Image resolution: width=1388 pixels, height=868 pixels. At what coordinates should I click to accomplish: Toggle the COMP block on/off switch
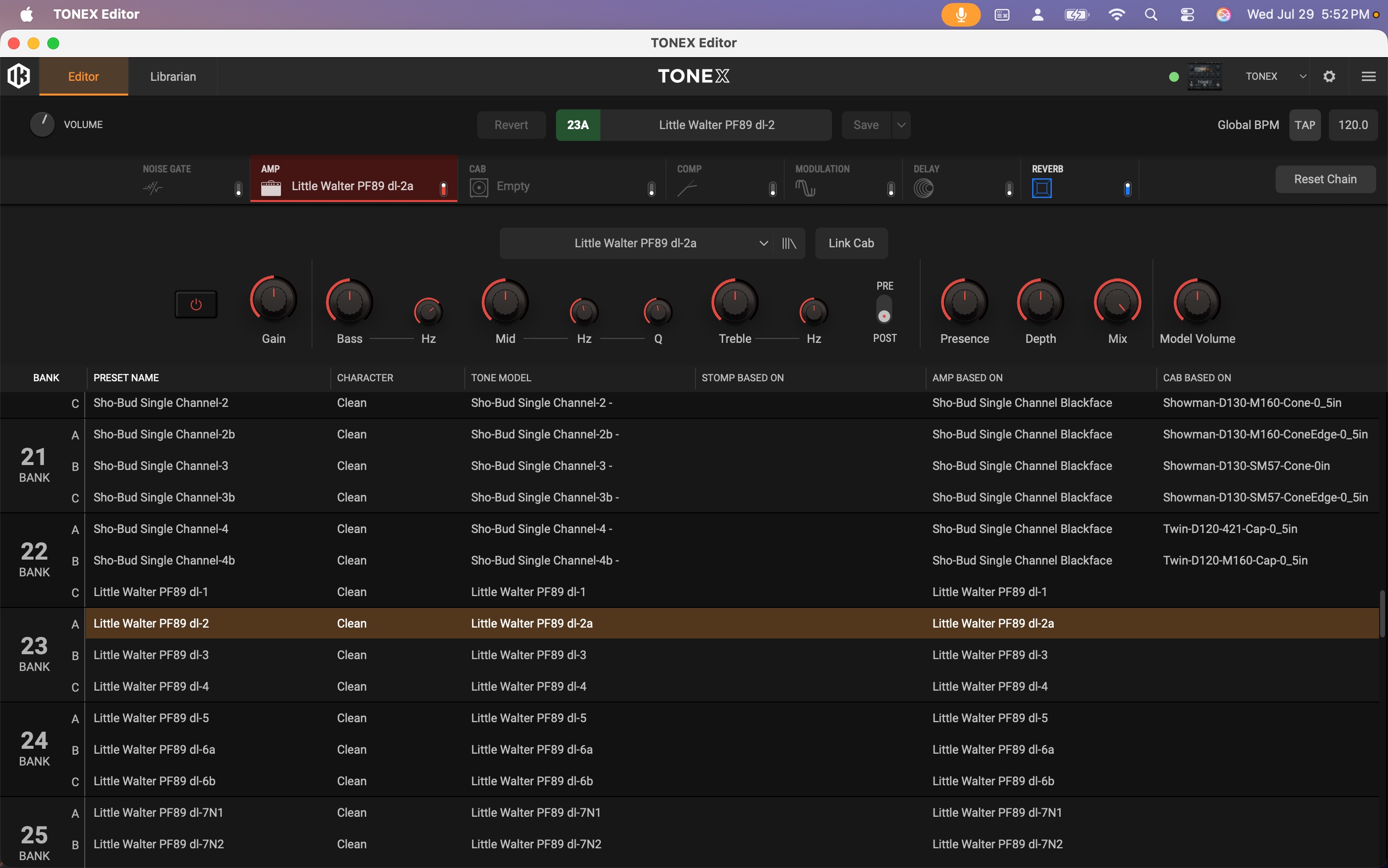[772, 189]
